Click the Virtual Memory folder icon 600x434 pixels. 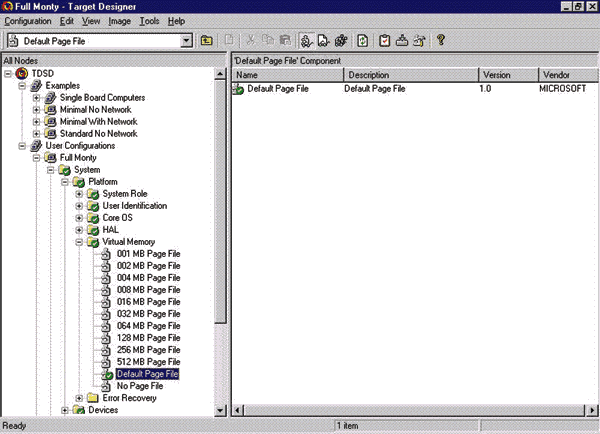click(92, 241)
